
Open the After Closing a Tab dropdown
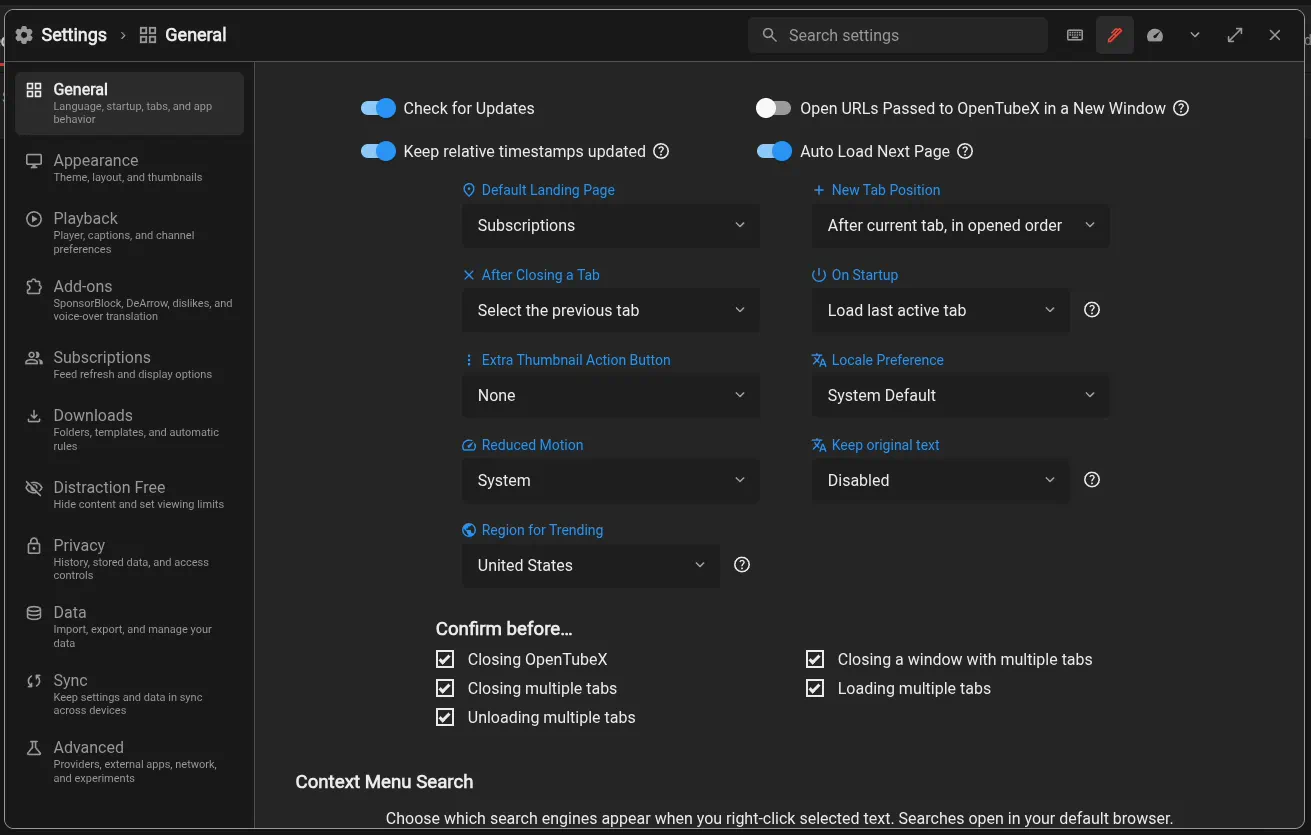pos(611,310)
